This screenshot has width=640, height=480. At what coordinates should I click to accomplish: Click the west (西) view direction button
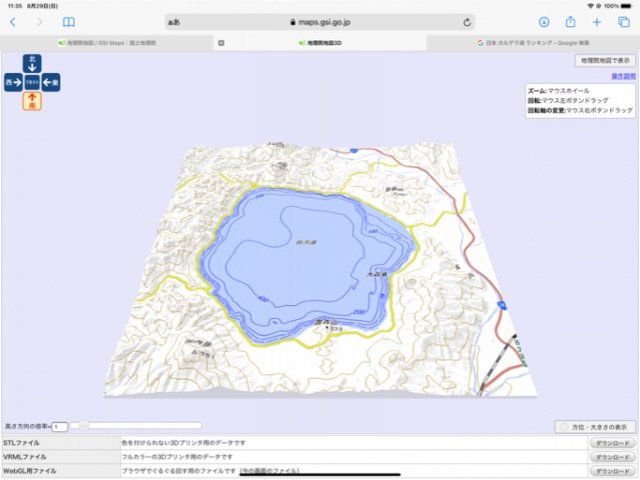click(x=13, y=82)
